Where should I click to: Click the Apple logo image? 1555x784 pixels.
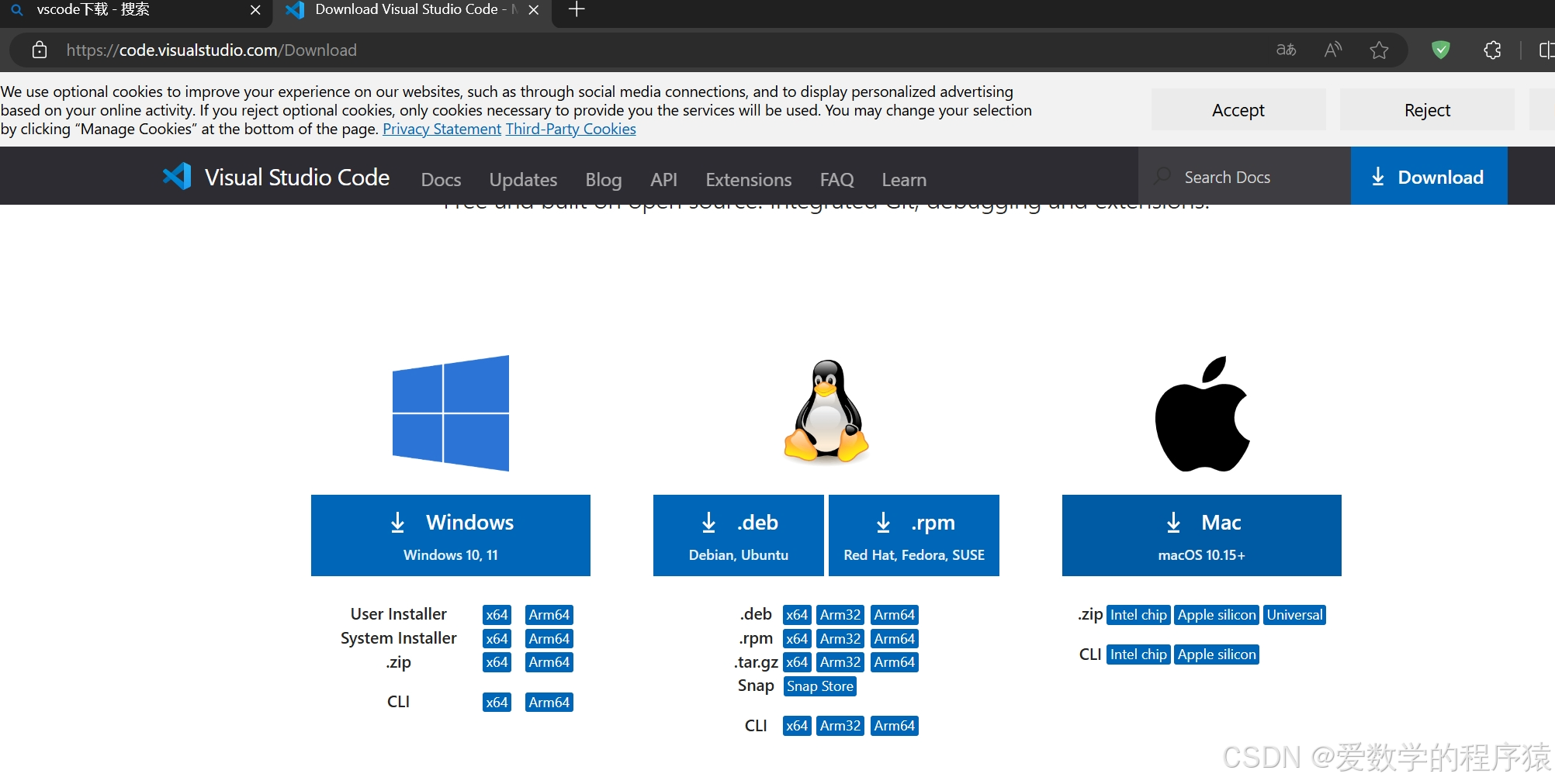(x=1202, y=414)
